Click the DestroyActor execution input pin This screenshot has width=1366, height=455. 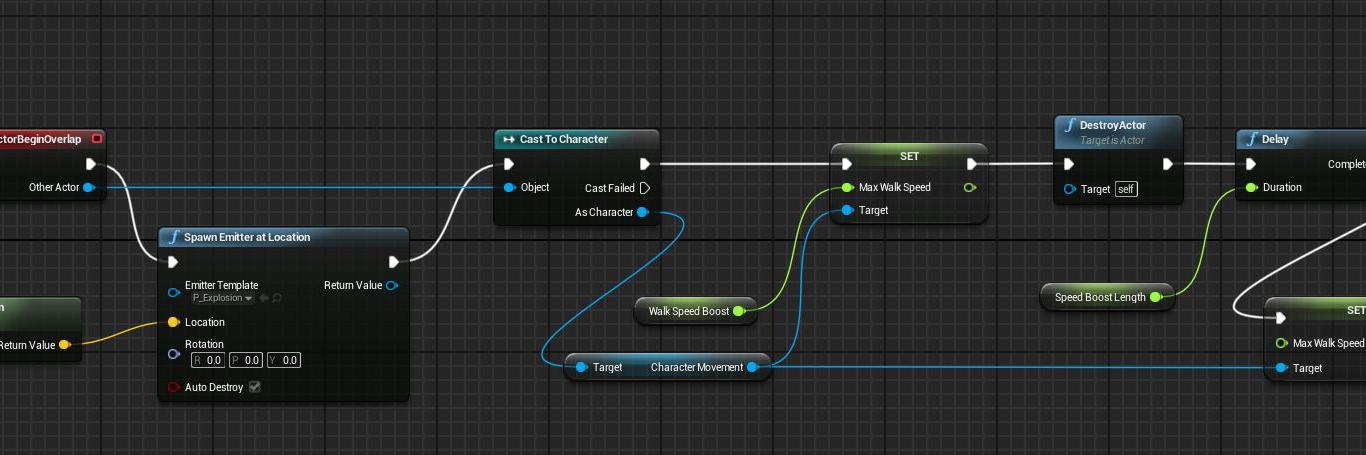point(1069,164)
